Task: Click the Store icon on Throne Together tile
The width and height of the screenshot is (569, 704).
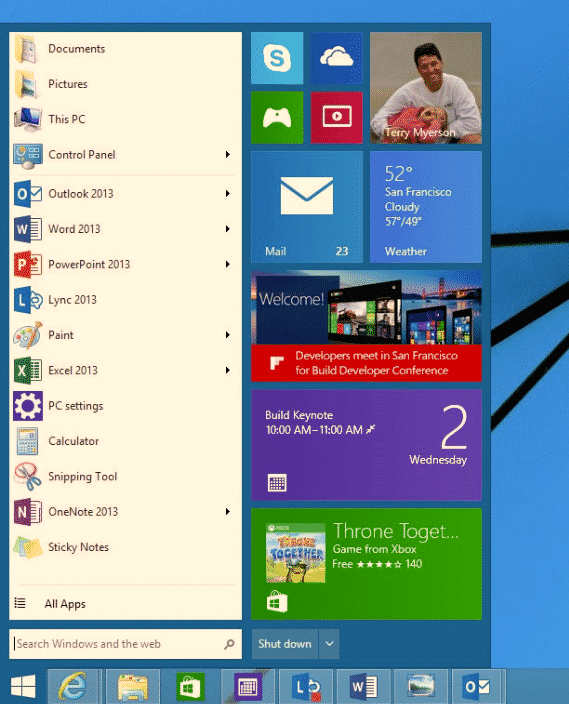Action: (x=277, y=601)
